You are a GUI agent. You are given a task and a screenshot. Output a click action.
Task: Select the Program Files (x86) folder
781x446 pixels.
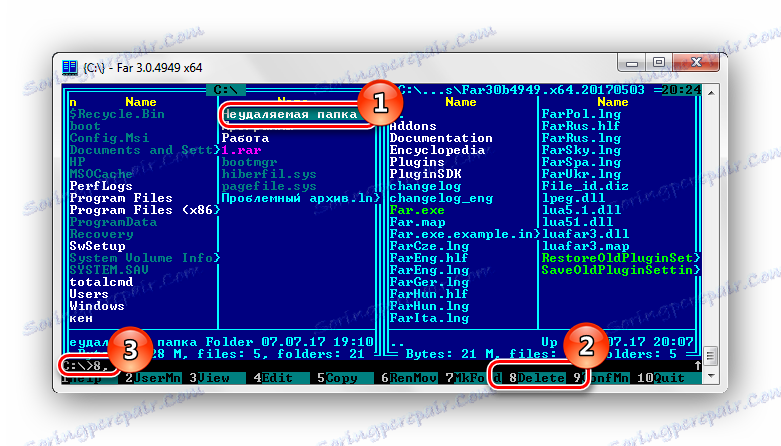click(144, 210)
